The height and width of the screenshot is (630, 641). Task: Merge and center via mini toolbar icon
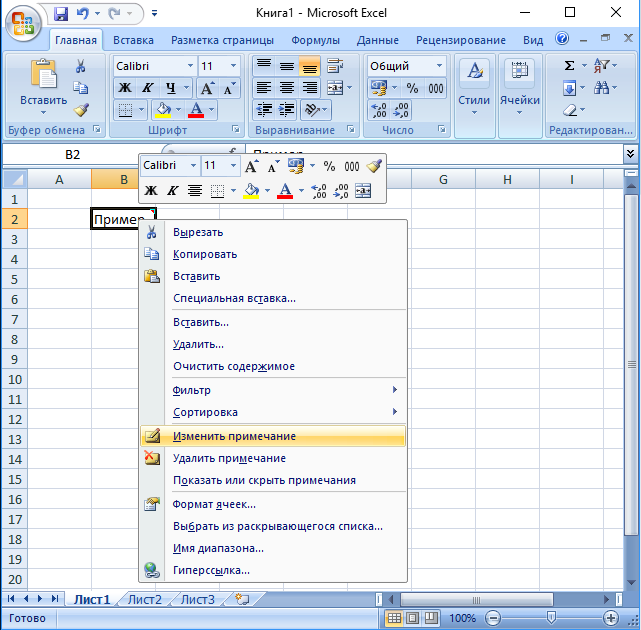tap(363, 191)
